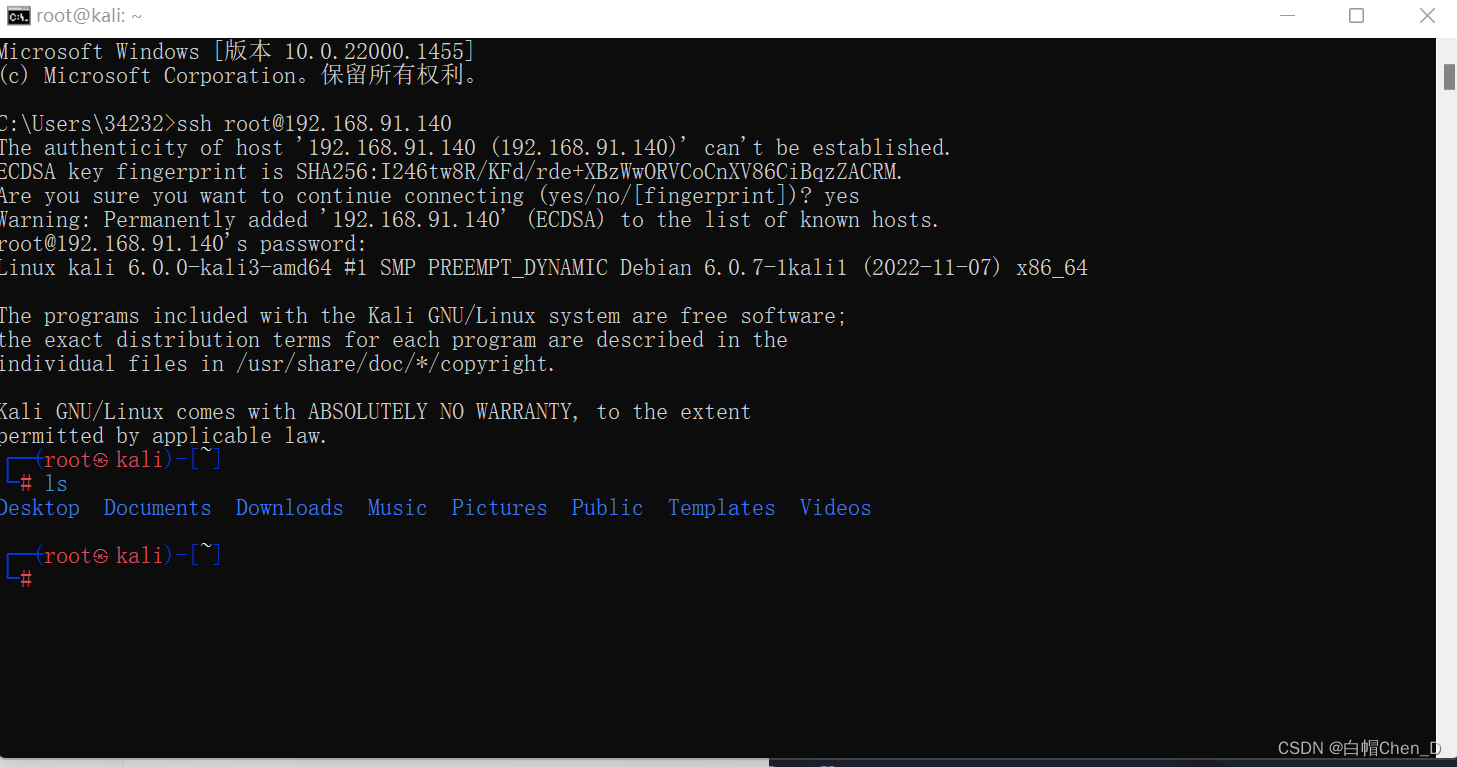Click the "Downloads" directory name in ls output
1457x767 pixels.
click(x=289, y=508)
